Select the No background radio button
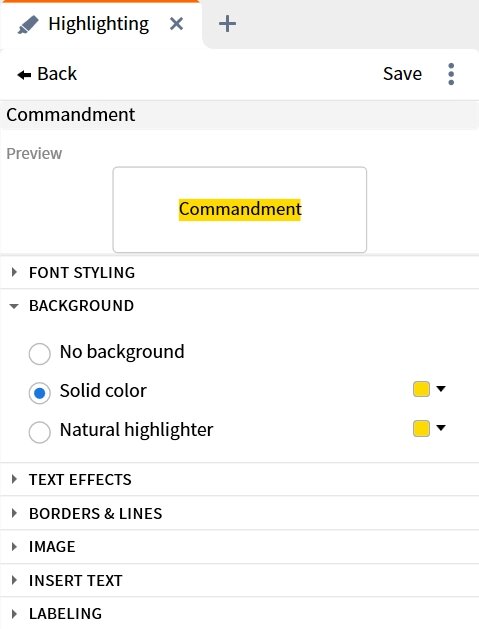 pyautogui.click(x=40, y=353)
